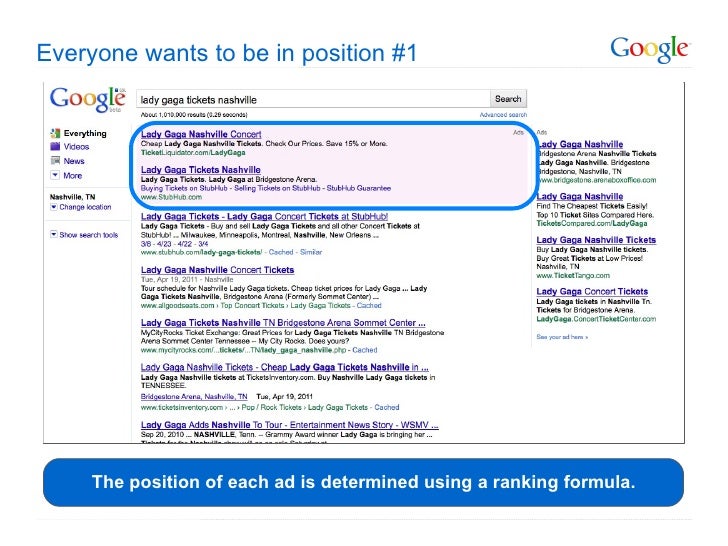Open the More filters label
This screenshot has height=546, width=728.
click(72, 176)
